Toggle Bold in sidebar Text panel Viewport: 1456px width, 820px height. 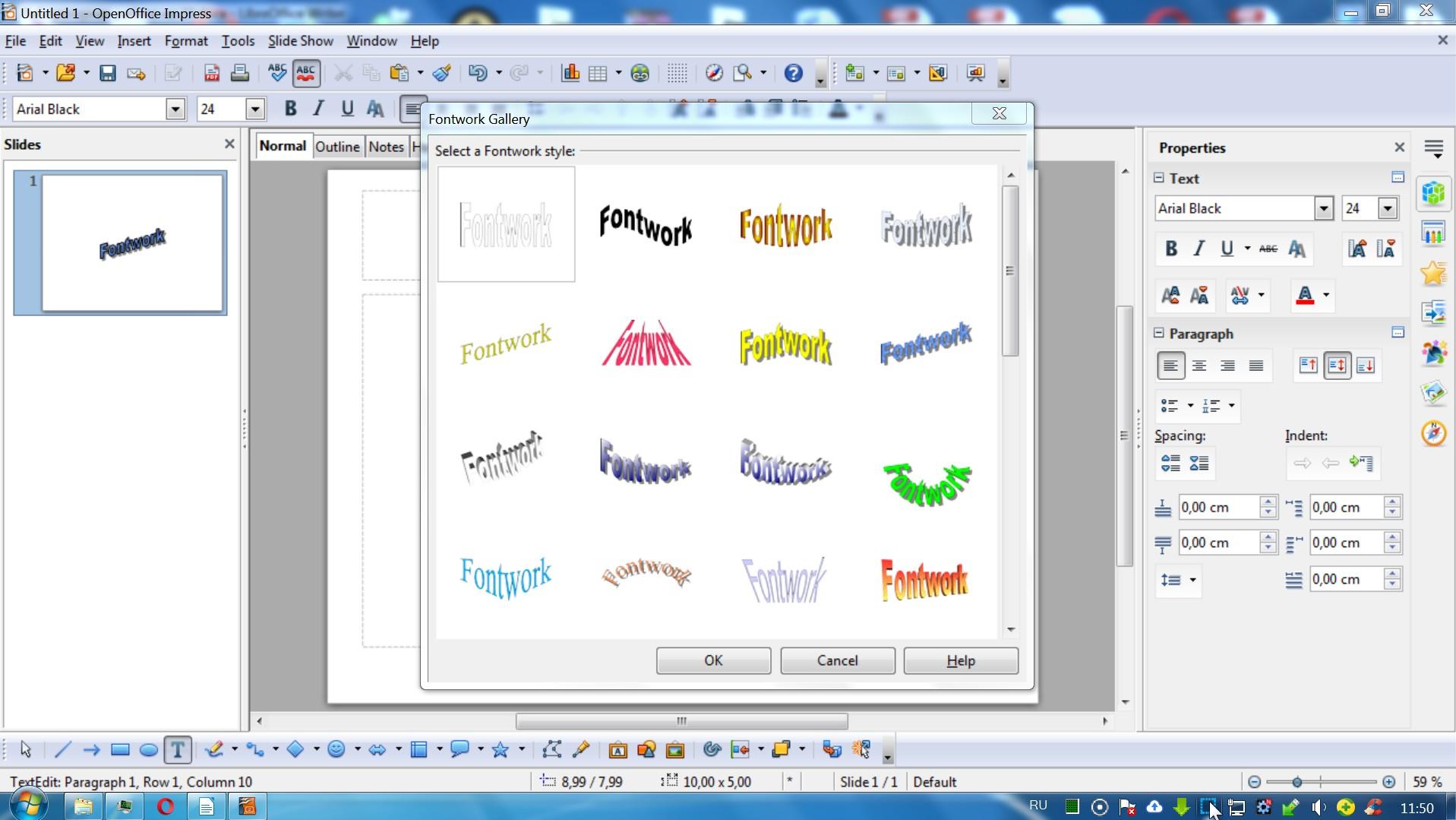coord(1170,249)
